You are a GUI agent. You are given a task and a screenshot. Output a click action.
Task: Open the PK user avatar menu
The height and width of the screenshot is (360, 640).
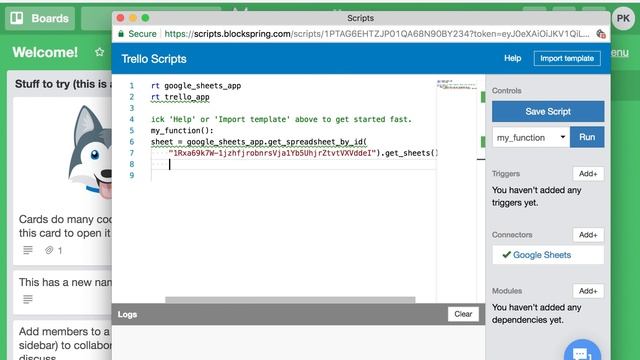tap(623, 18)
